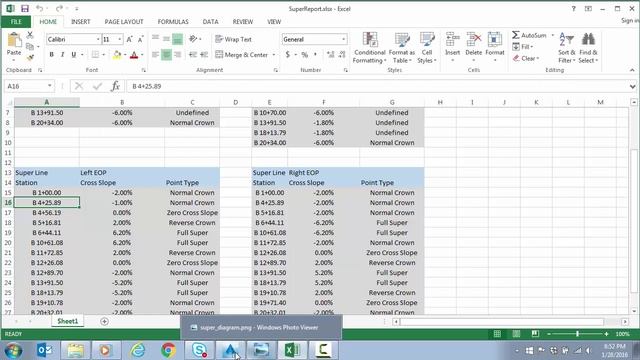Switch to the INSERT tab
Screen dimensions: 640x360
coord(80,22)
